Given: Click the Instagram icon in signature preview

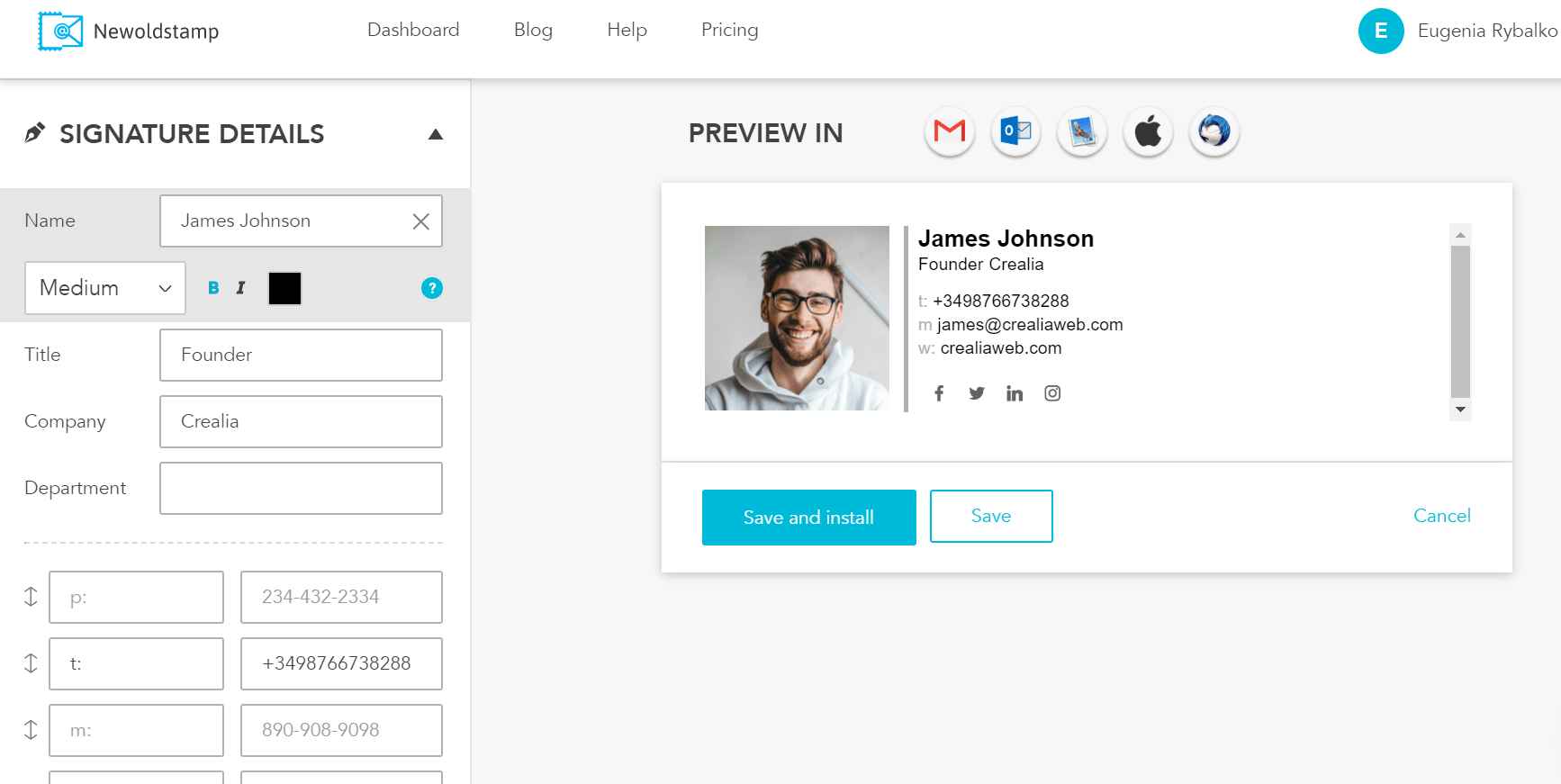Looking at the screenshot, I should [x=1052, y=393].
